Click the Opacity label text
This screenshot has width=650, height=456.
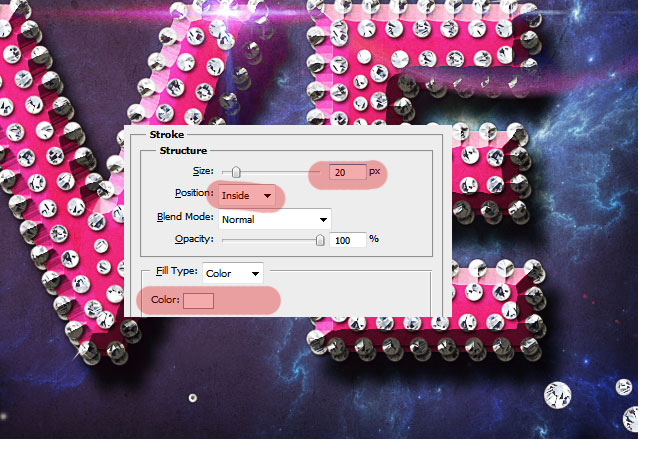click(194, 239)
